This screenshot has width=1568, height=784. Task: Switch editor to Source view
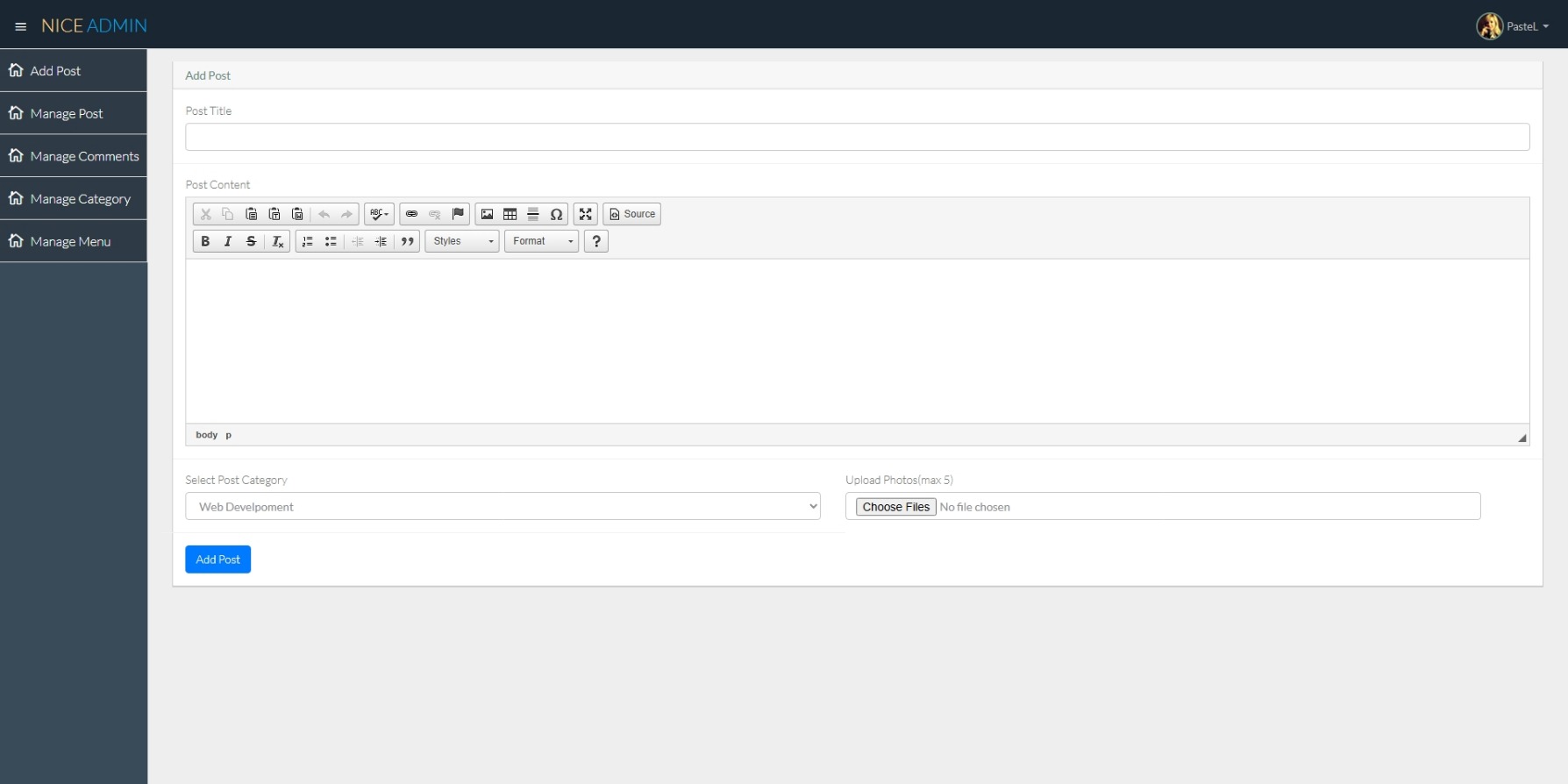pyautogui.click(x=632, y=214)
